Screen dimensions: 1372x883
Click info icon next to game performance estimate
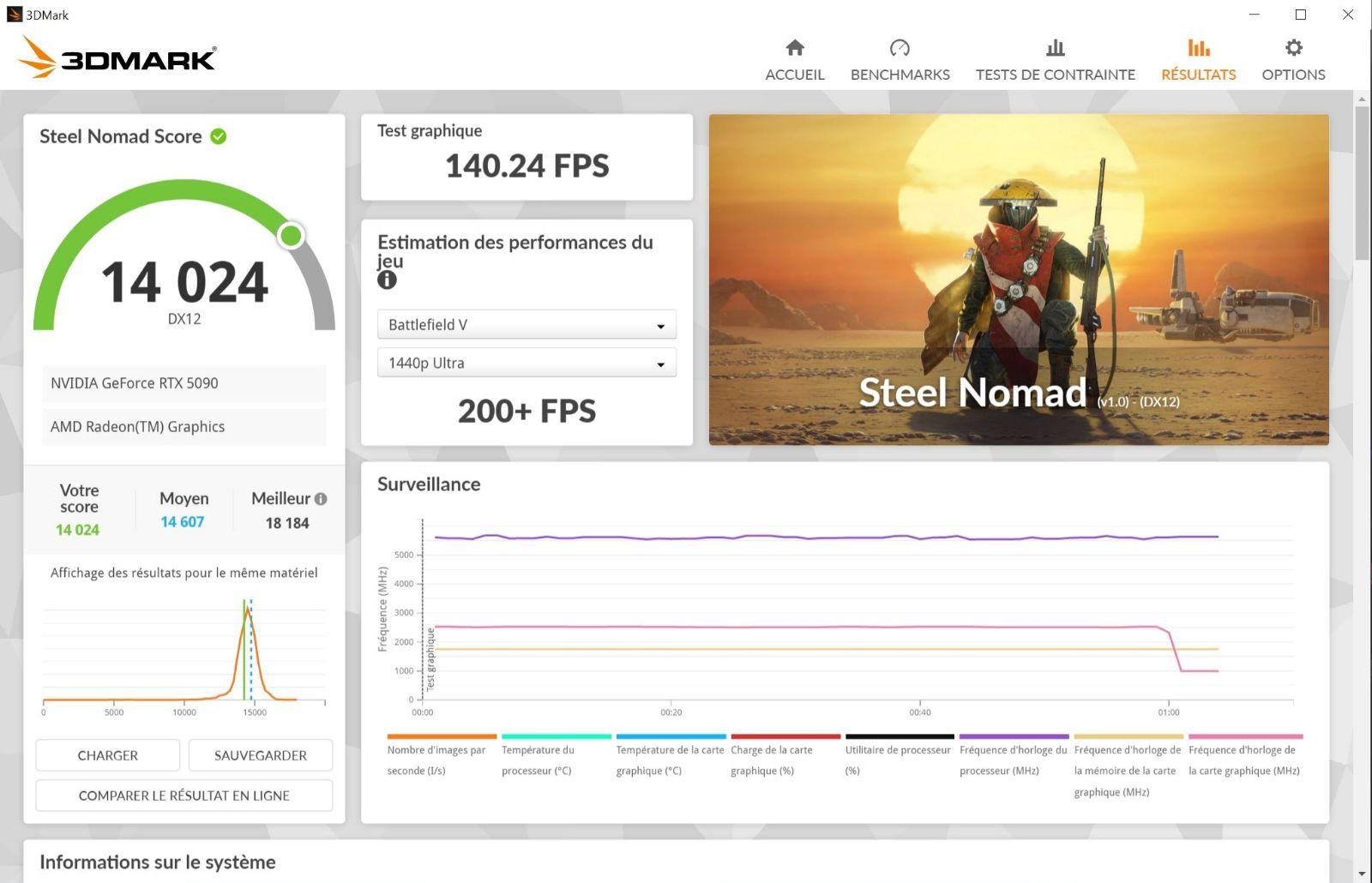pyautogui.click(x=388, y=280)
